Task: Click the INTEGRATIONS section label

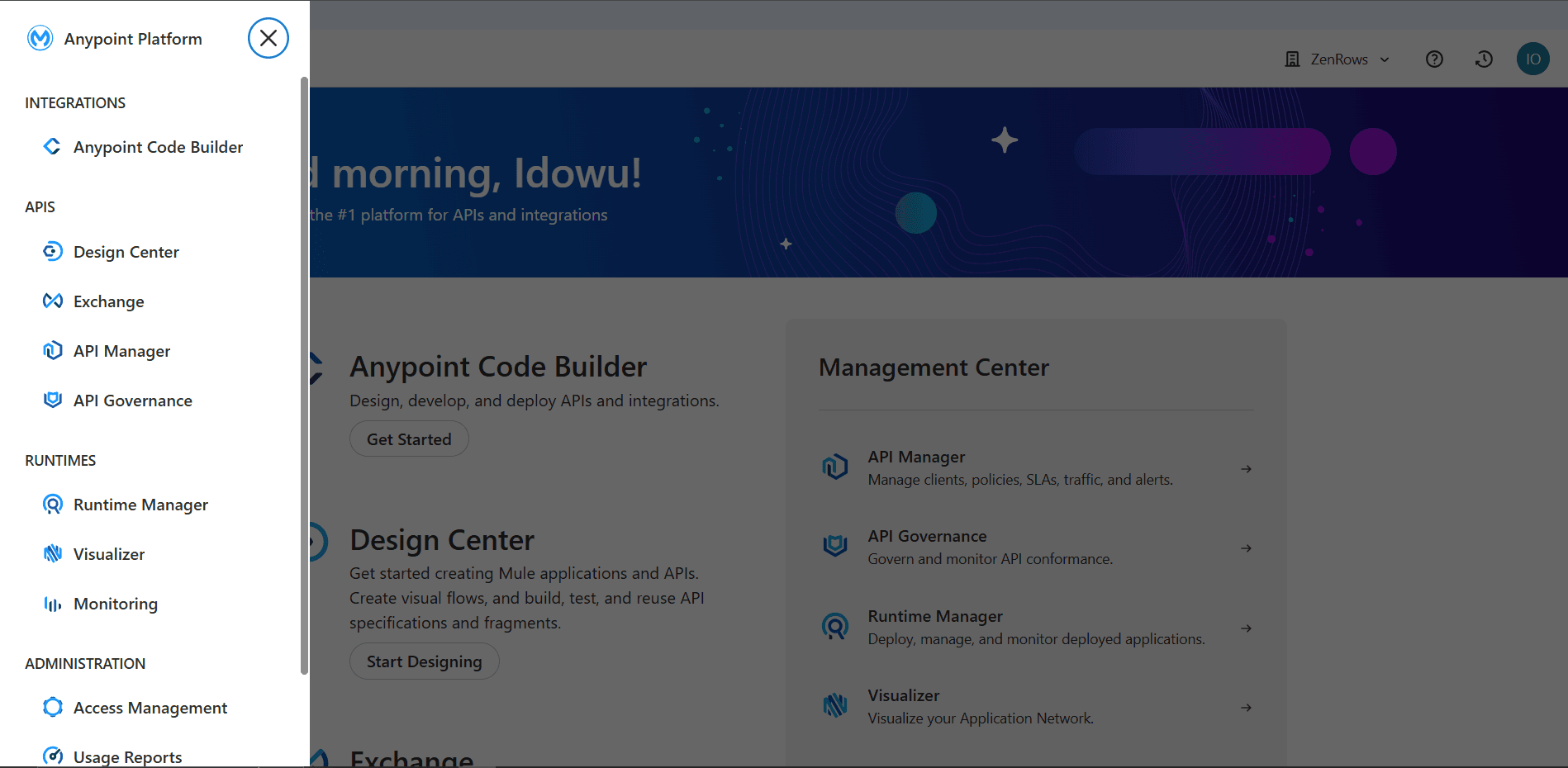Action: point(75,103)
